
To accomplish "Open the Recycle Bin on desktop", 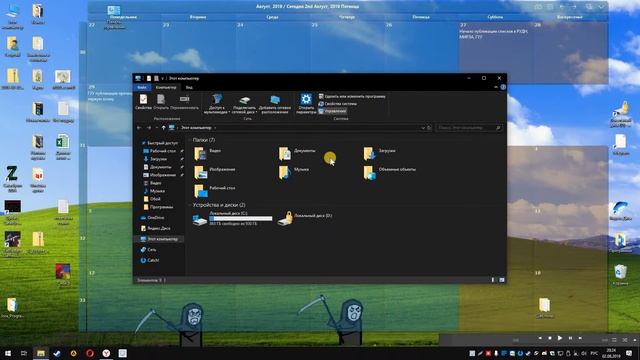I will (620, 274).
